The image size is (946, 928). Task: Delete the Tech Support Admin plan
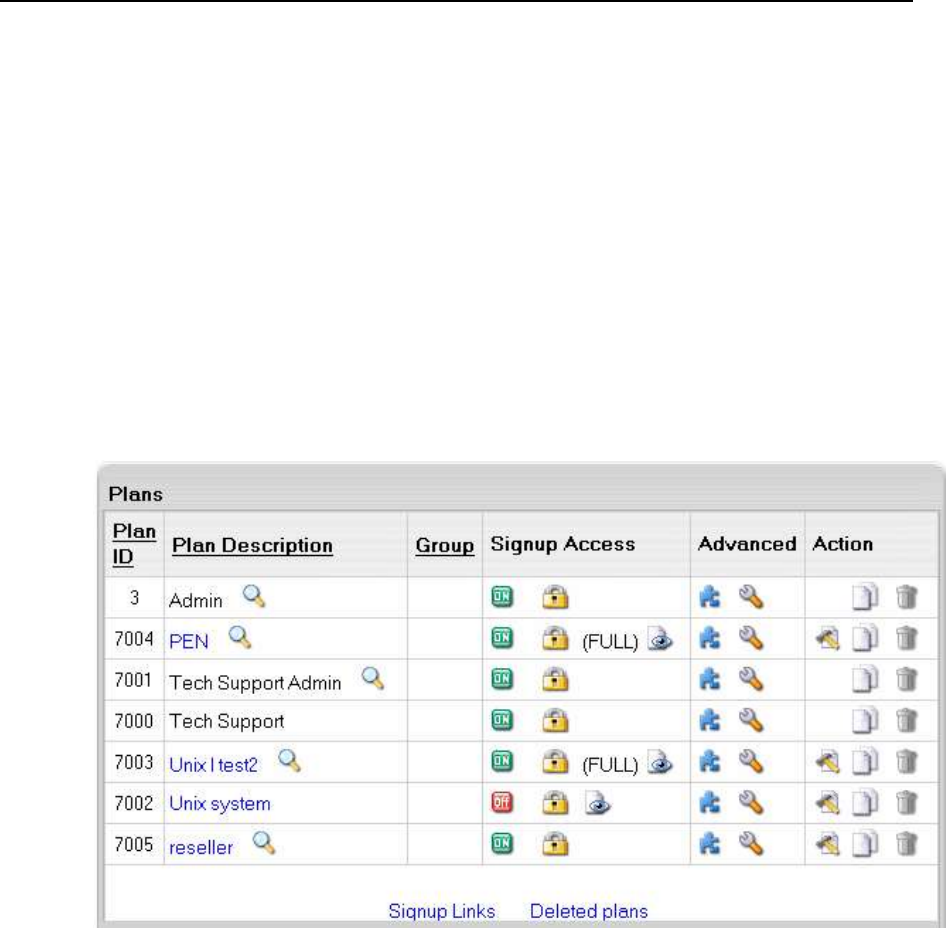[907, 679]
